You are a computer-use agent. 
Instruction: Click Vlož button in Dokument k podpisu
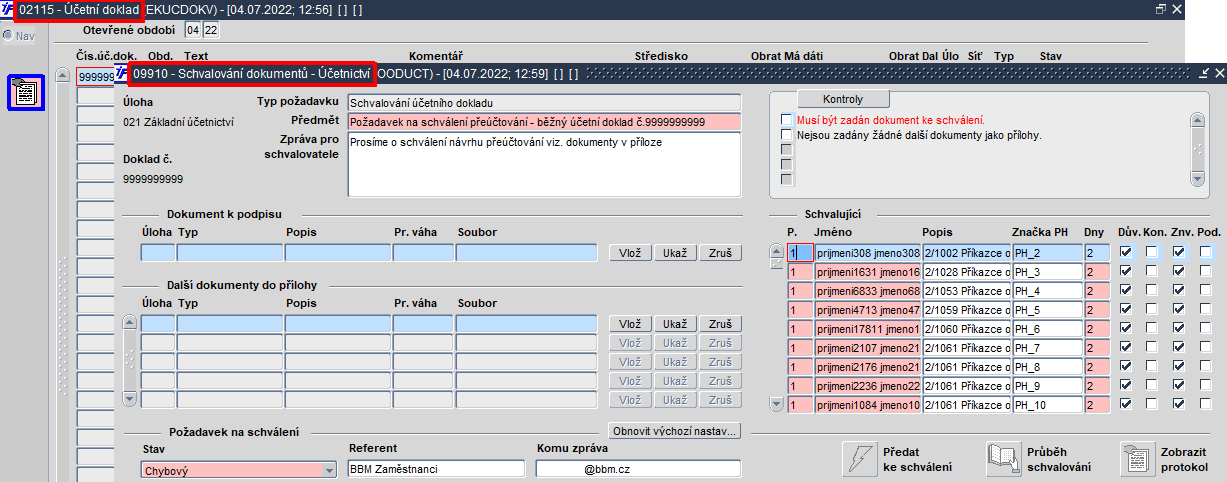[630, 253]
